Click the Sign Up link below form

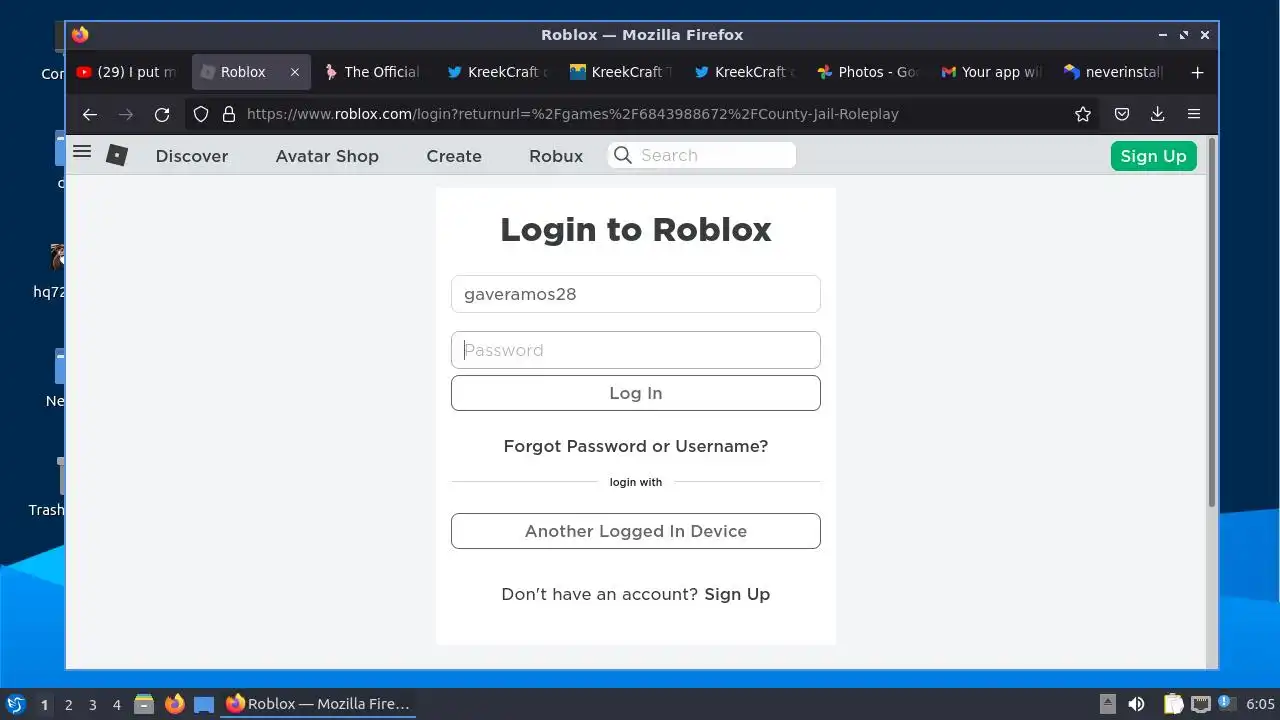point(737,594)
